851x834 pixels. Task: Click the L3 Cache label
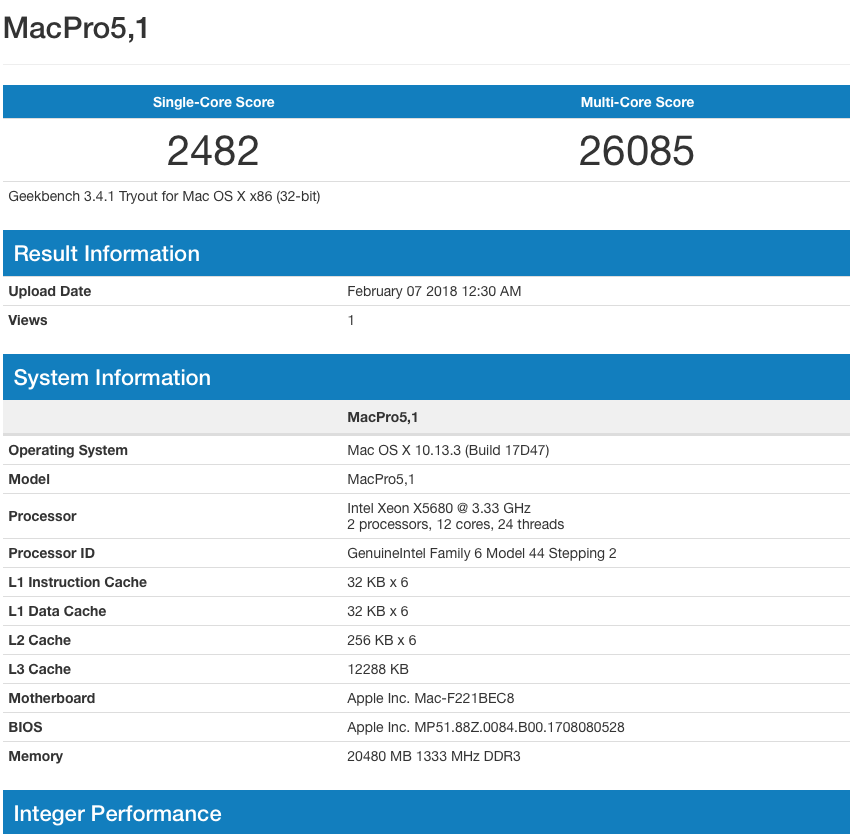coord(40,669)
